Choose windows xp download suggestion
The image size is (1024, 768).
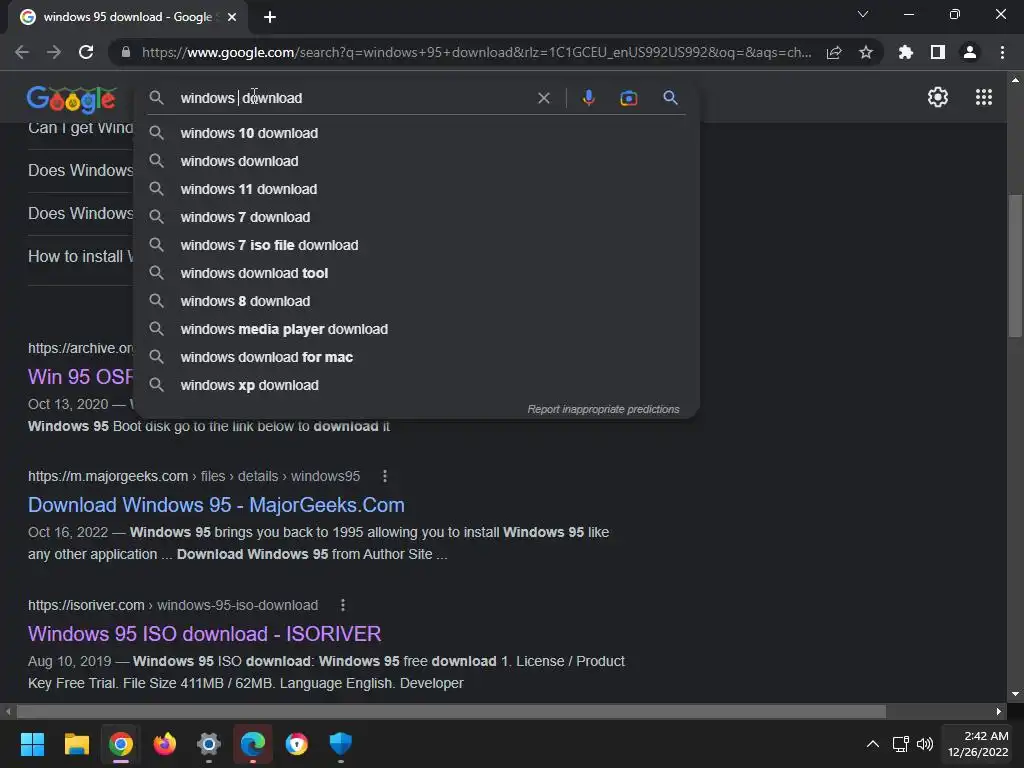(416, 386)
